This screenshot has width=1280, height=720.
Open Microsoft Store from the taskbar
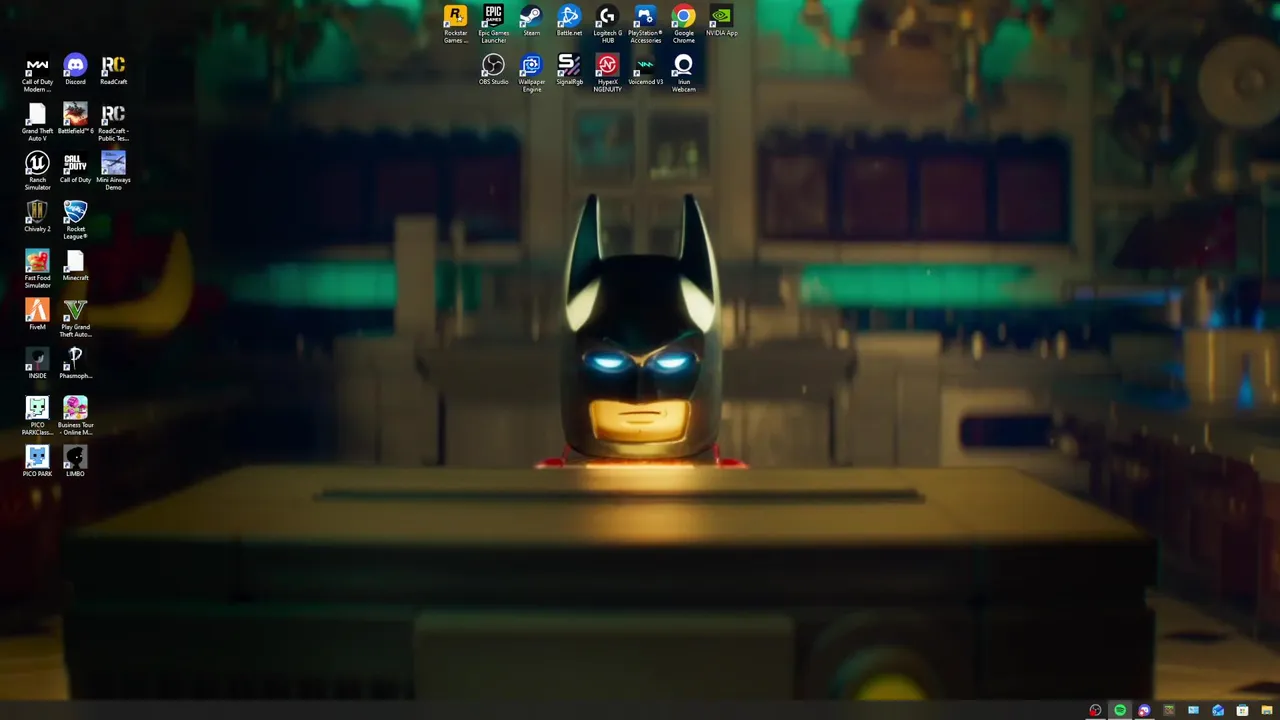1242,710
